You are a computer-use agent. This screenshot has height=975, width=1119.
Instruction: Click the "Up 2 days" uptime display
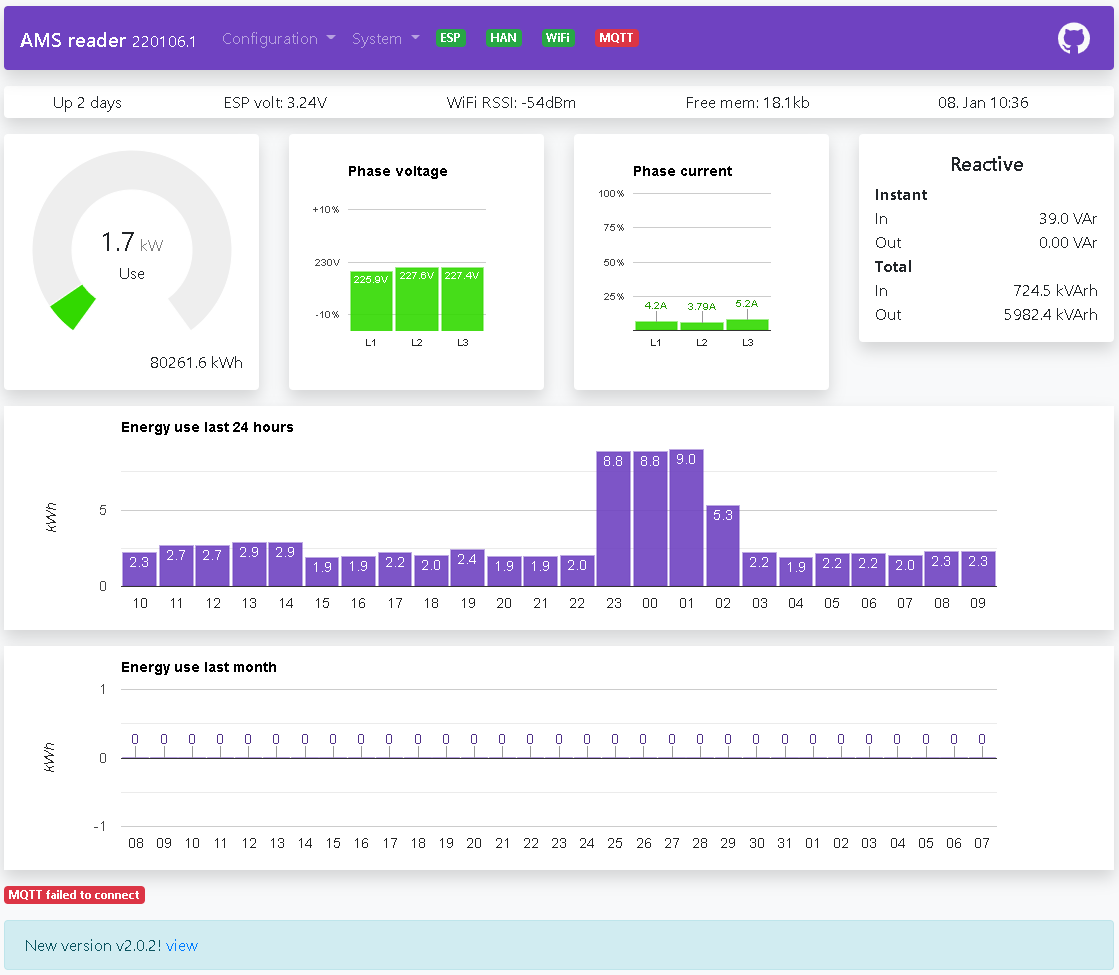point(87,102)
